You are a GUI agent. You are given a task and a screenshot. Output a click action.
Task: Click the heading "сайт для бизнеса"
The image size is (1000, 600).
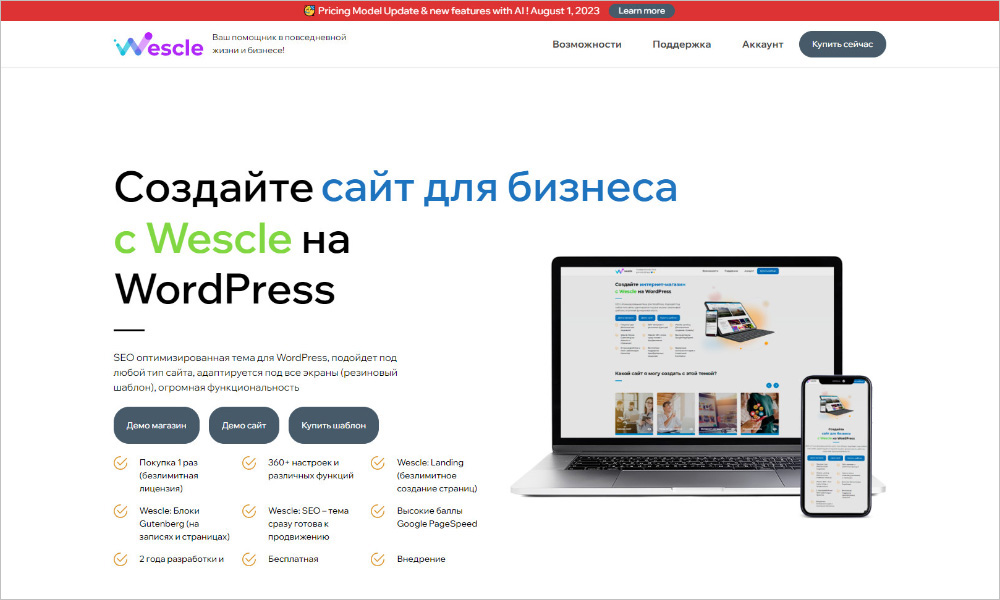pyautogui.click(x=499, y=187)
